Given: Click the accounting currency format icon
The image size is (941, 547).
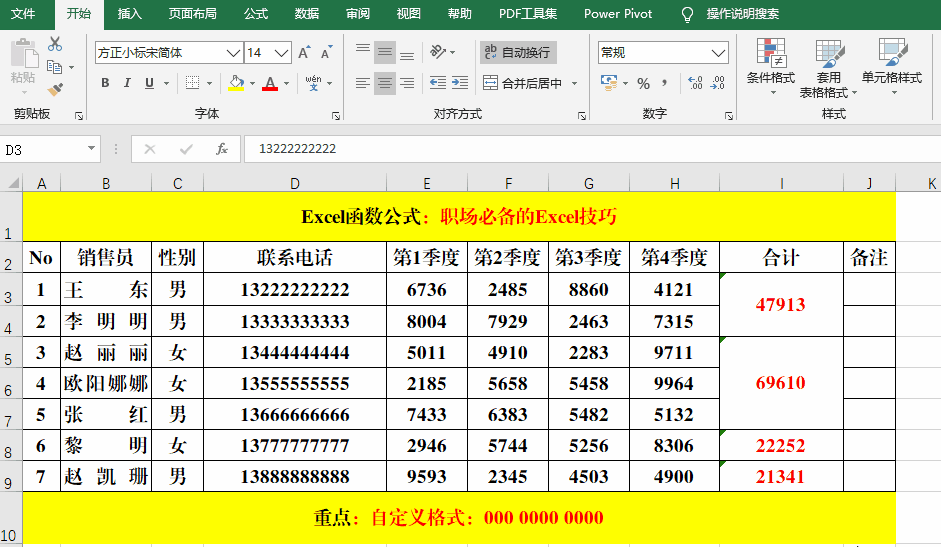Looking at the screenshot, I should pyautogui.click(x=609, y=83).
